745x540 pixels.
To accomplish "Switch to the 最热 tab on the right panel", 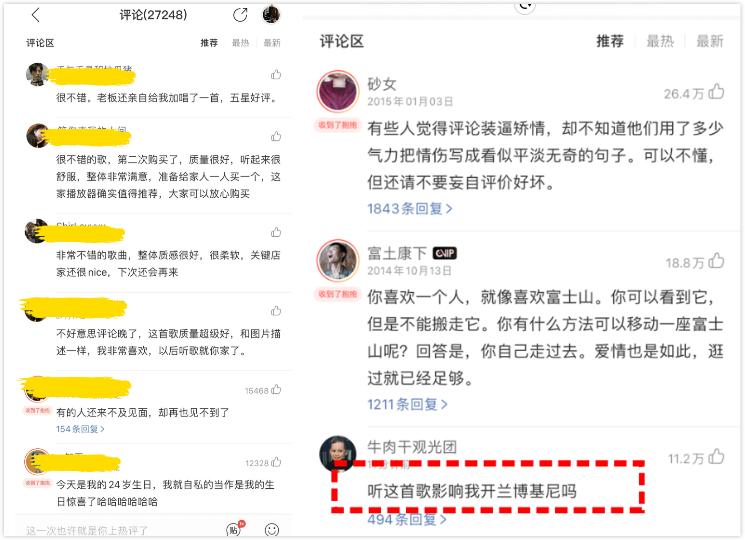I will 660,41.
